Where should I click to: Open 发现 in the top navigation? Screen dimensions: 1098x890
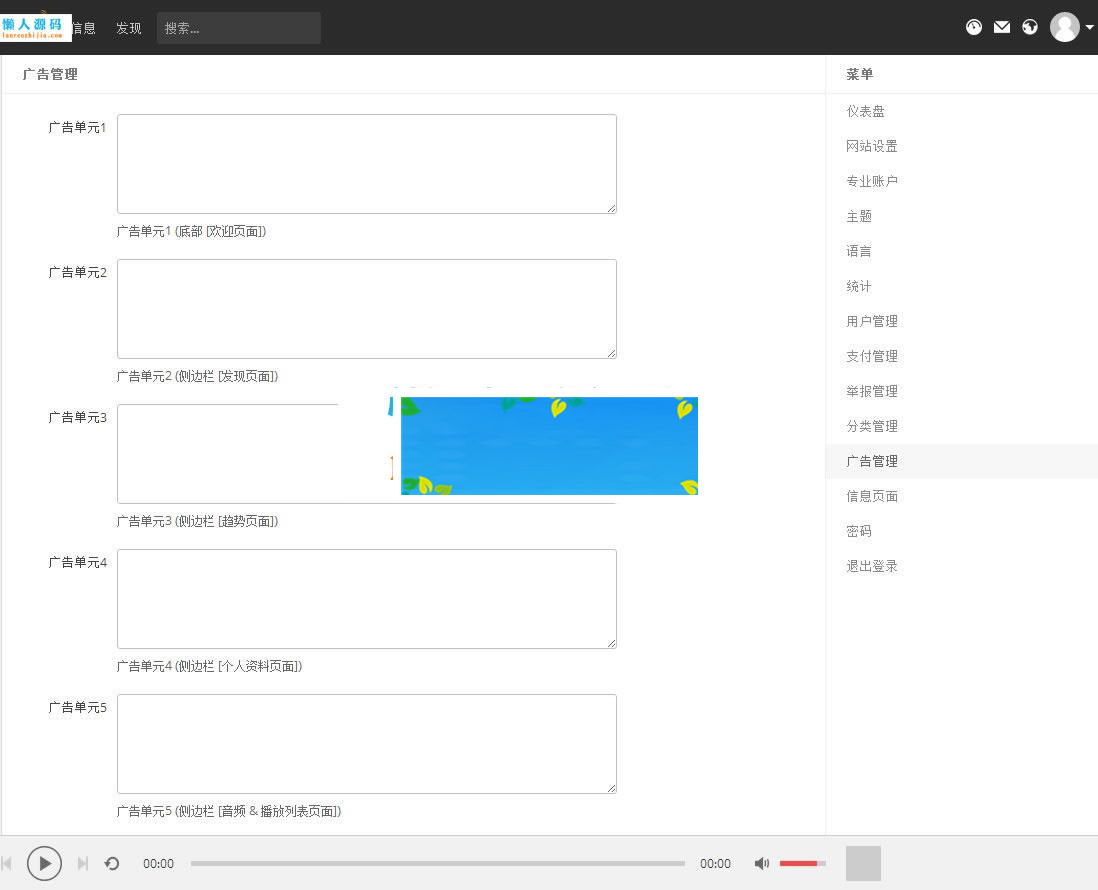point(129,28)
